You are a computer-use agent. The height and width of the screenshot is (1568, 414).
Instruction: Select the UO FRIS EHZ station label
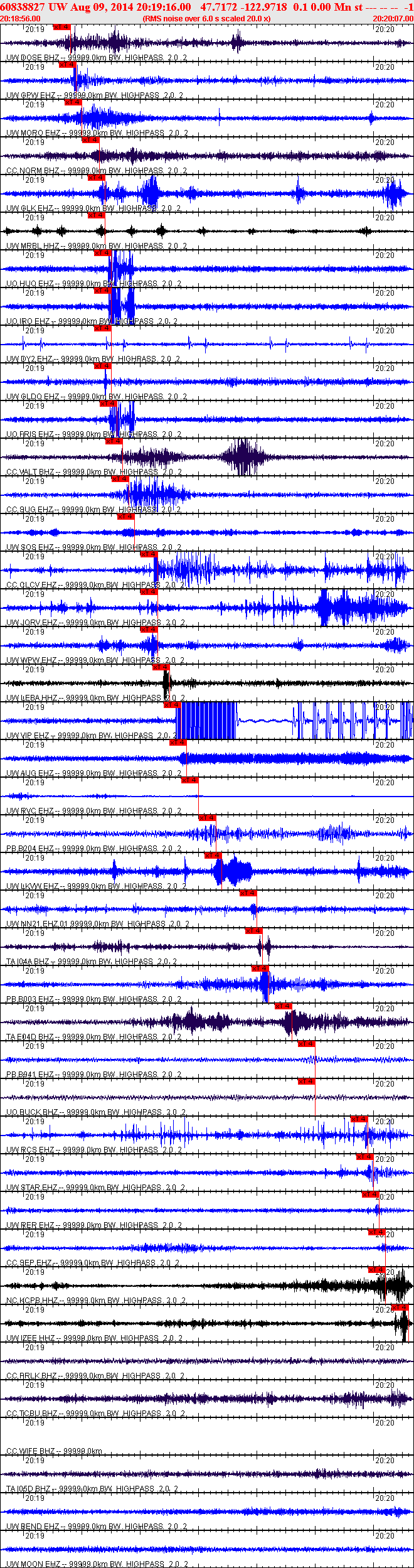[30, 434]
